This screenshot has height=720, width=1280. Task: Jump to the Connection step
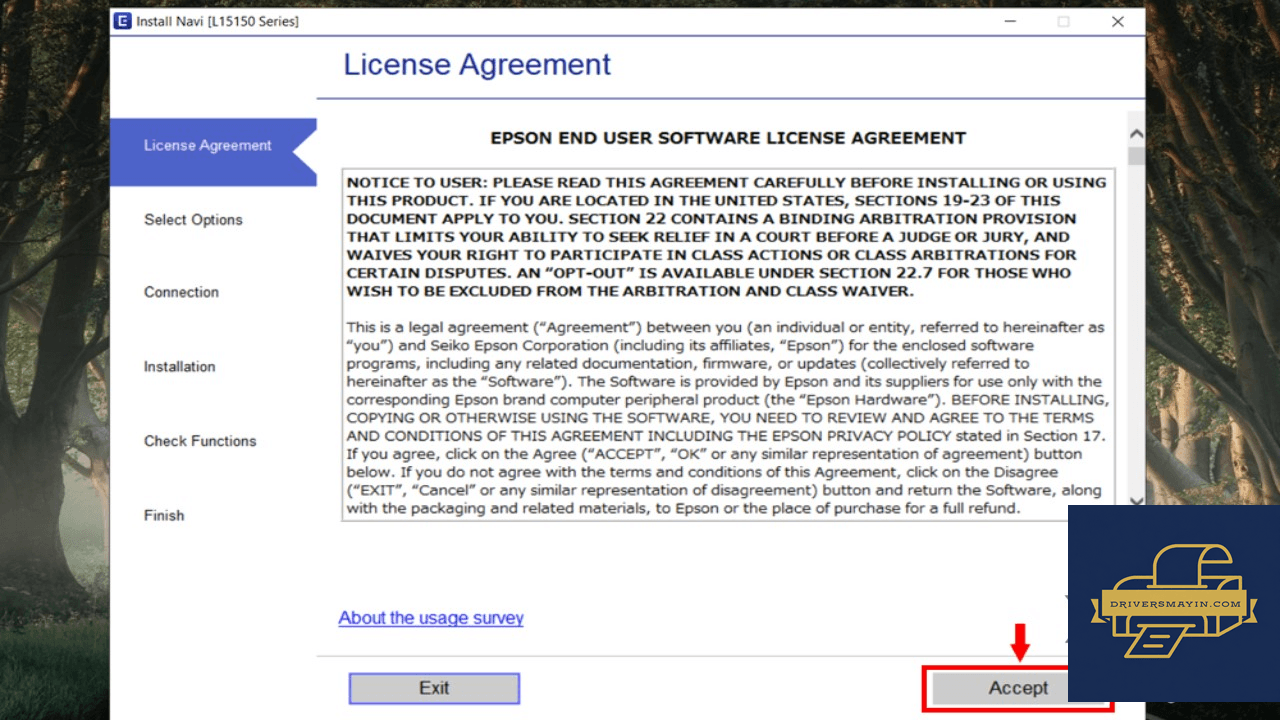point(181,292)
